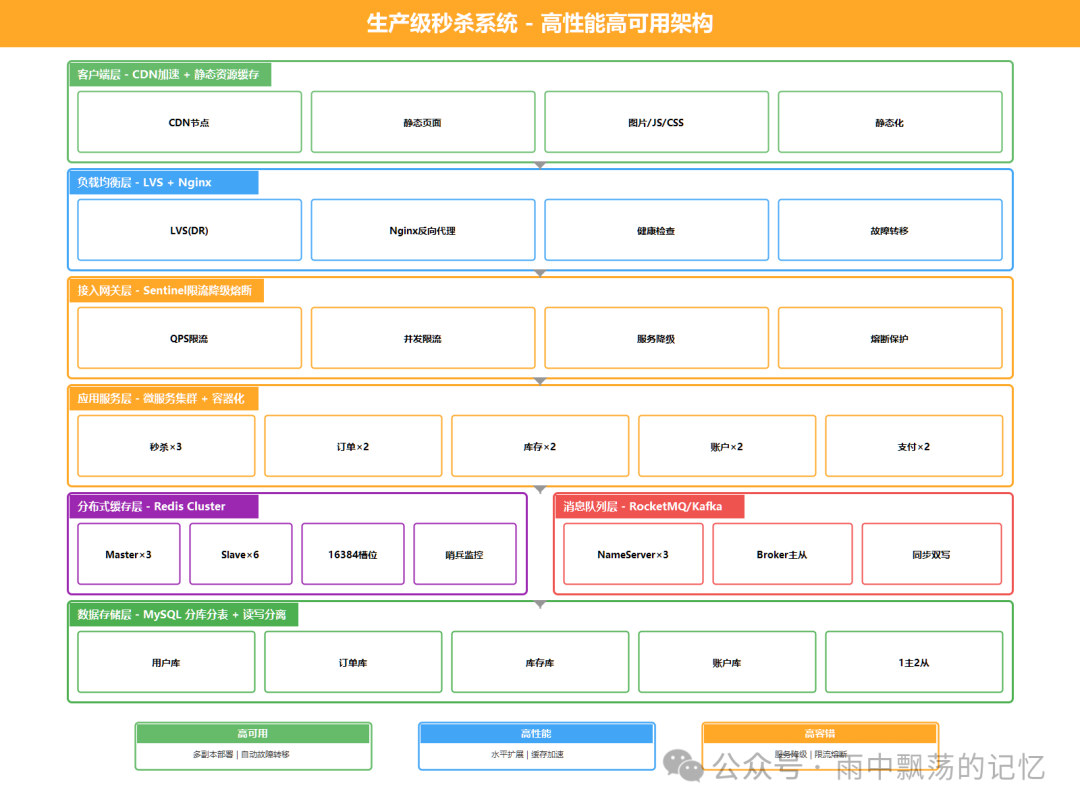Select the 哨兵监控 node in Redis layer

pyautogui.click(x=465, y=553)
